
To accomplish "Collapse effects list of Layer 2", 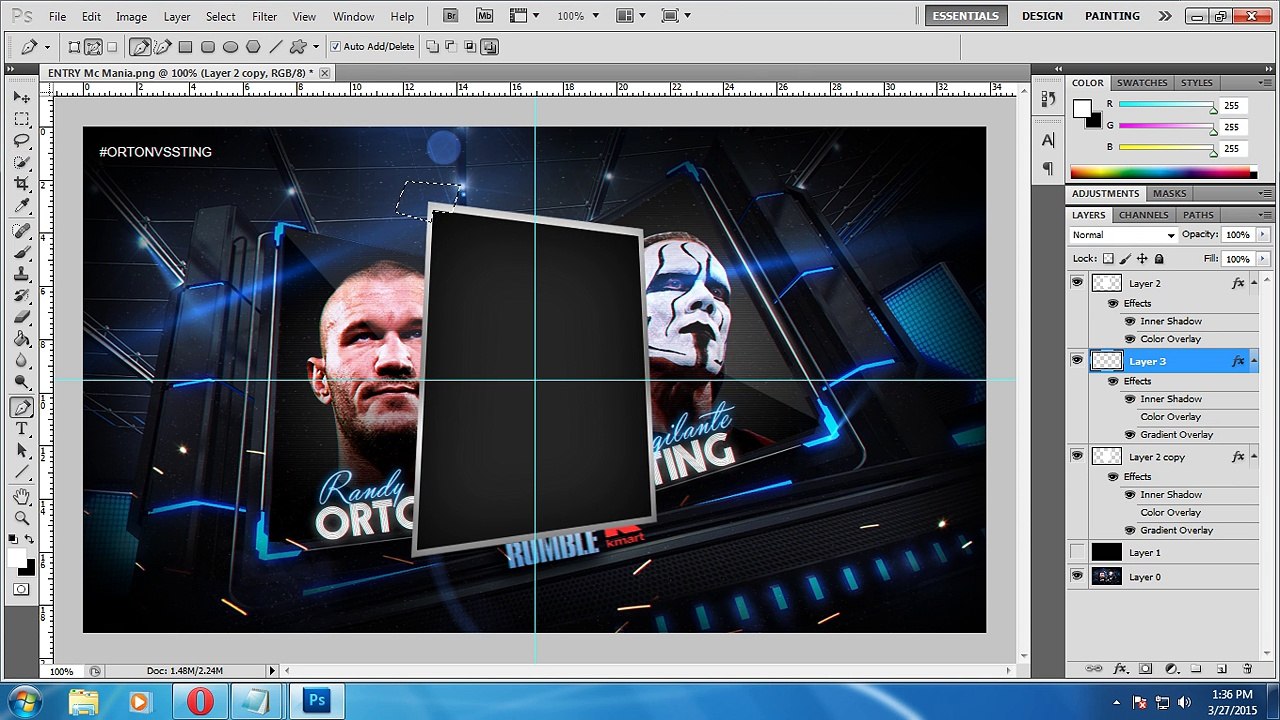I will (1254, 283).
